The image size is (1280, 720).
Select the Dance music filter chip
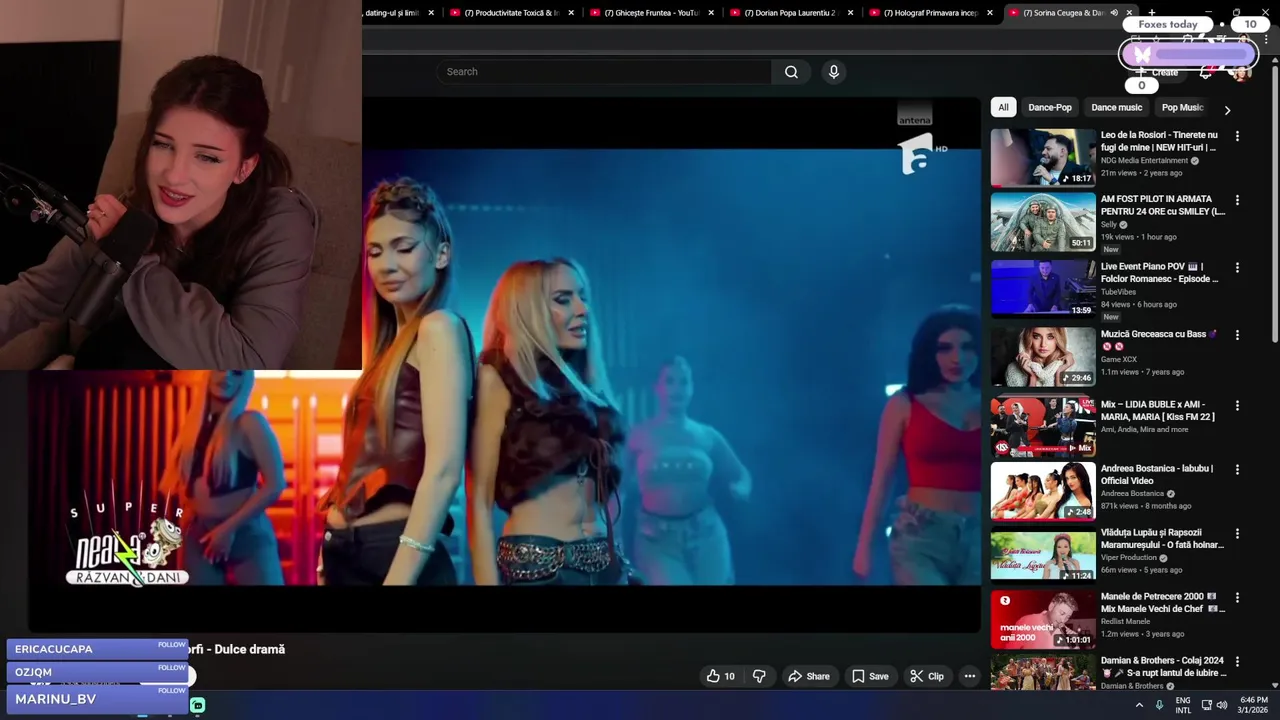1116,107
